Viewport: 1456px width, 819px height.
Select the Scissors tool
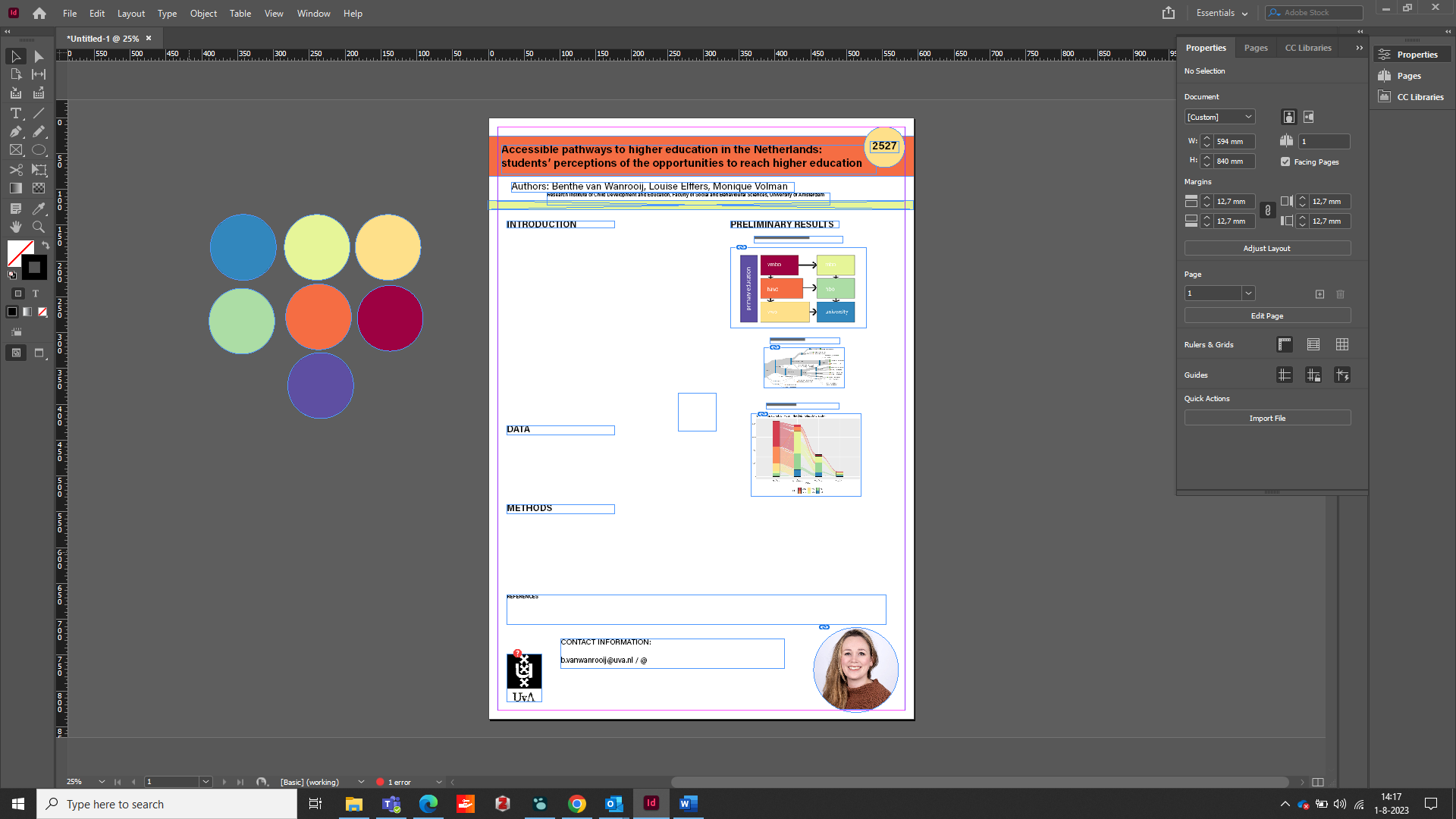(15, 170)
